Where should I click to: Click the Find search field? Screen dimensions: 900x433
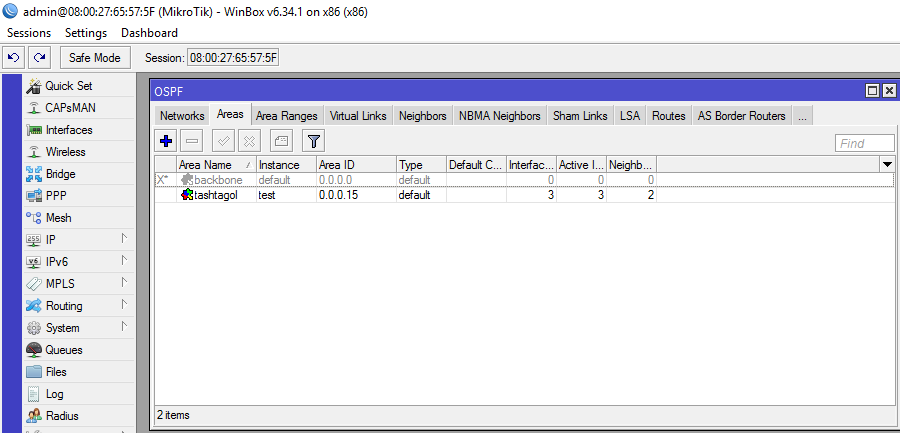864,143
